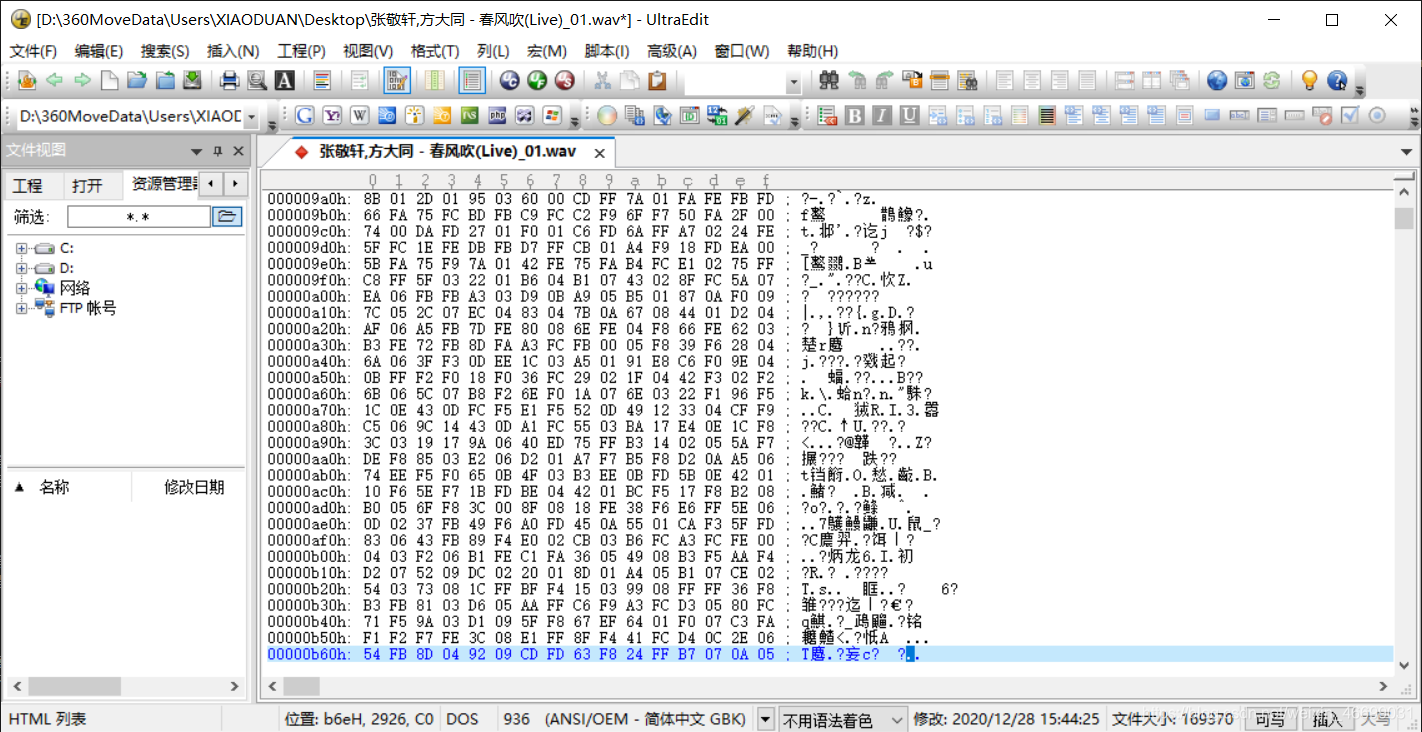Open the 搜索(S) menu
The image size is (1422, 732).
(x=165, y=51)
